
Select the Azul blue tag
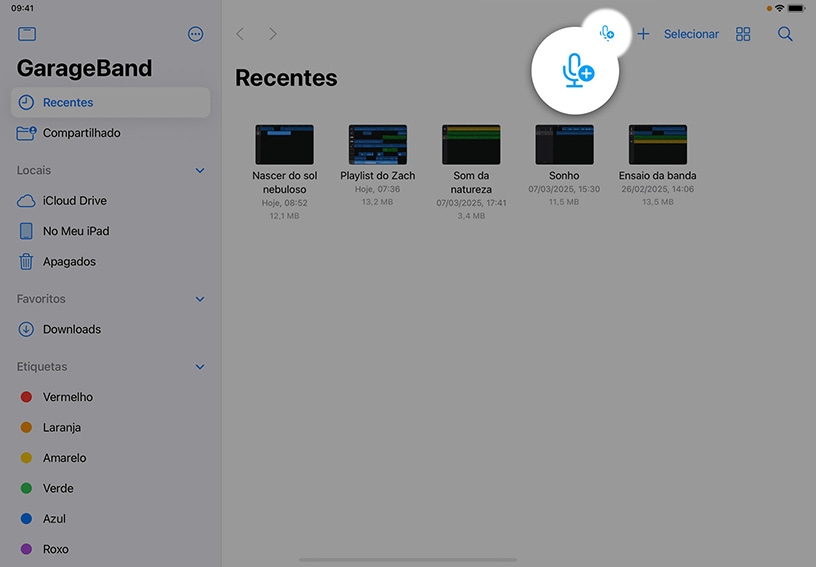[x=110, y=519]
